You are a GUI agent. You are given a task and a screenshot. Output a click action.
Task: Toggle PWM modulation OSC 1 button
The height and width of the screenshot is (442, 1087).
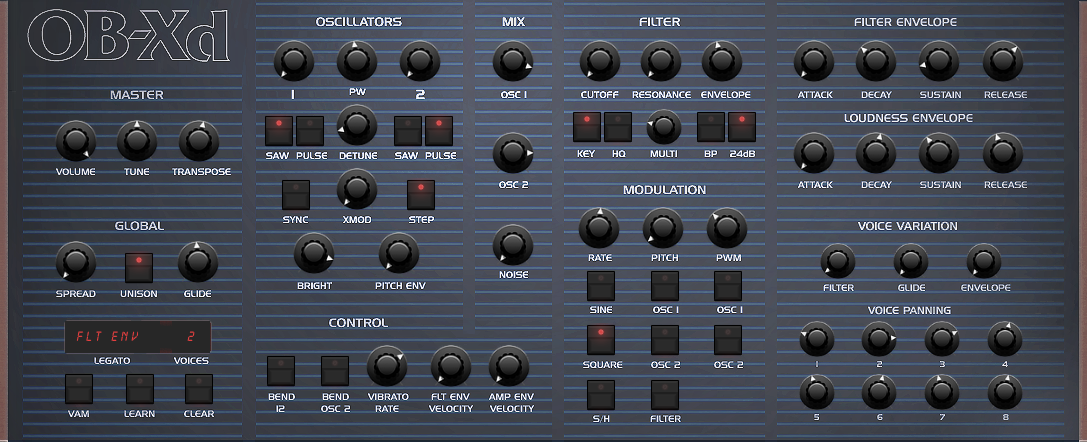[x=728, y=285]
